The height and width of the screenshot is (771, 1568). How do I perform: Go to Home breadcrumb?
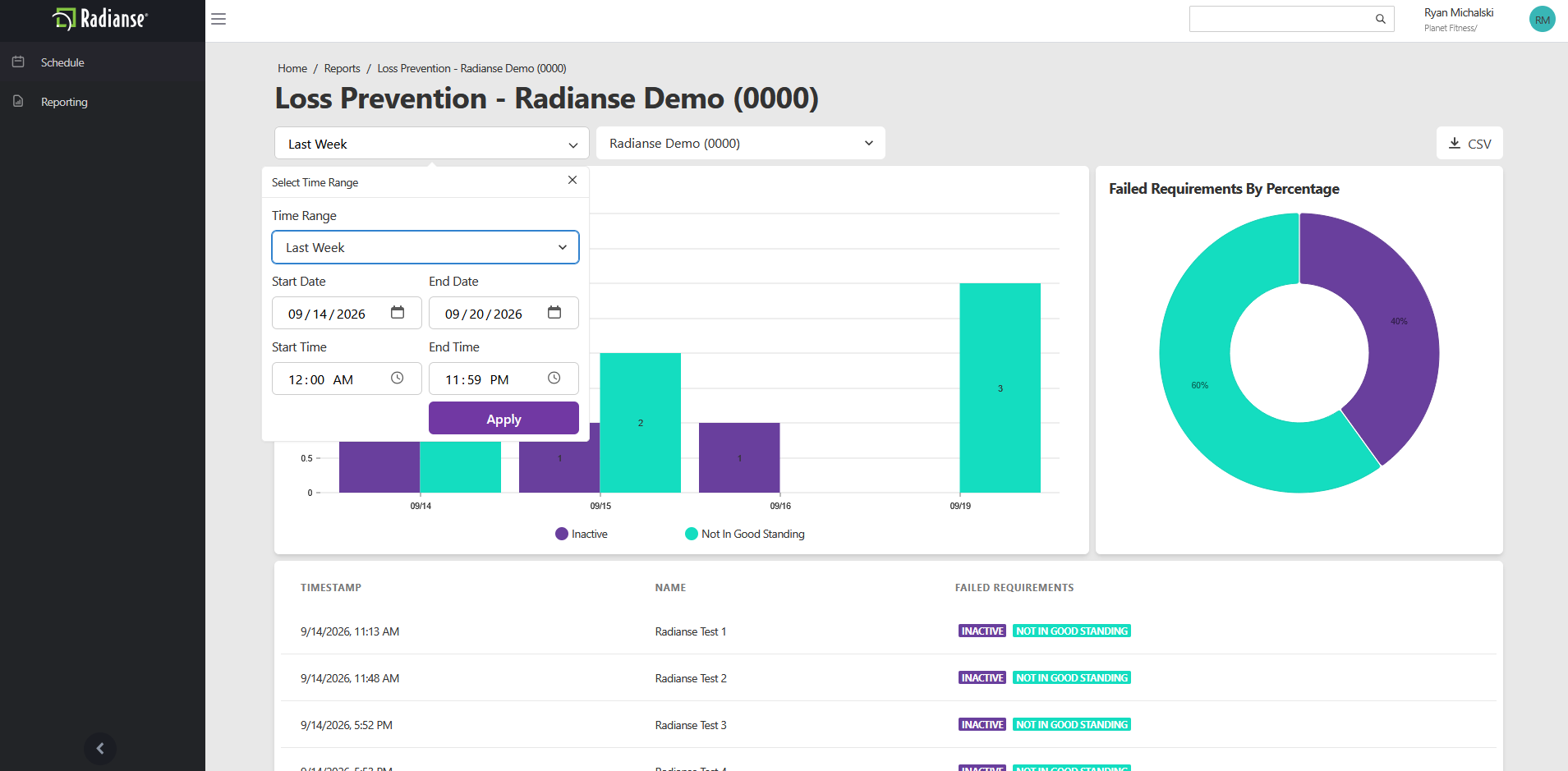pos(292,68)
